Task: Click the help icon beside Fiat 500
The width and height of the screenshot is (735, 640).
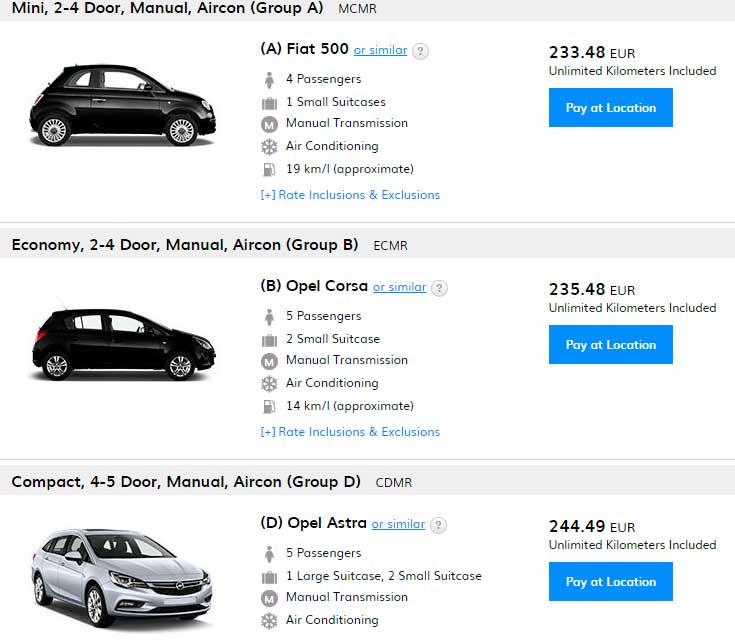Action: [x=420, y=51]
